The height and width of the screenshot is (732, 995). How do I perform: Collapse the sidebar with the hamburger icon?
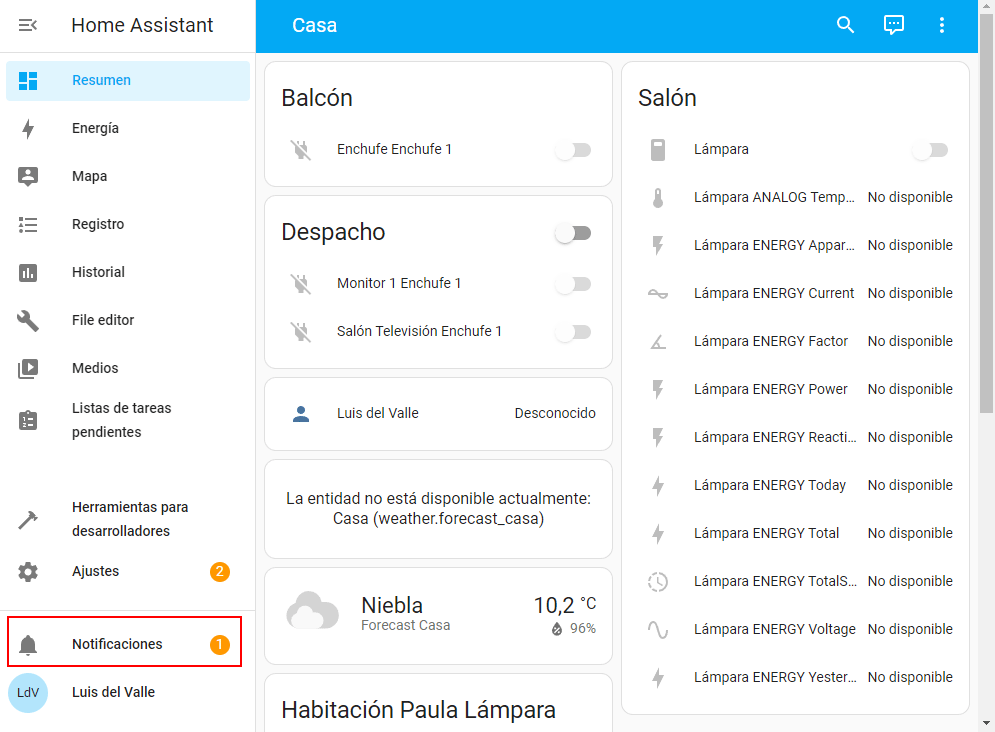coord(28,25)
